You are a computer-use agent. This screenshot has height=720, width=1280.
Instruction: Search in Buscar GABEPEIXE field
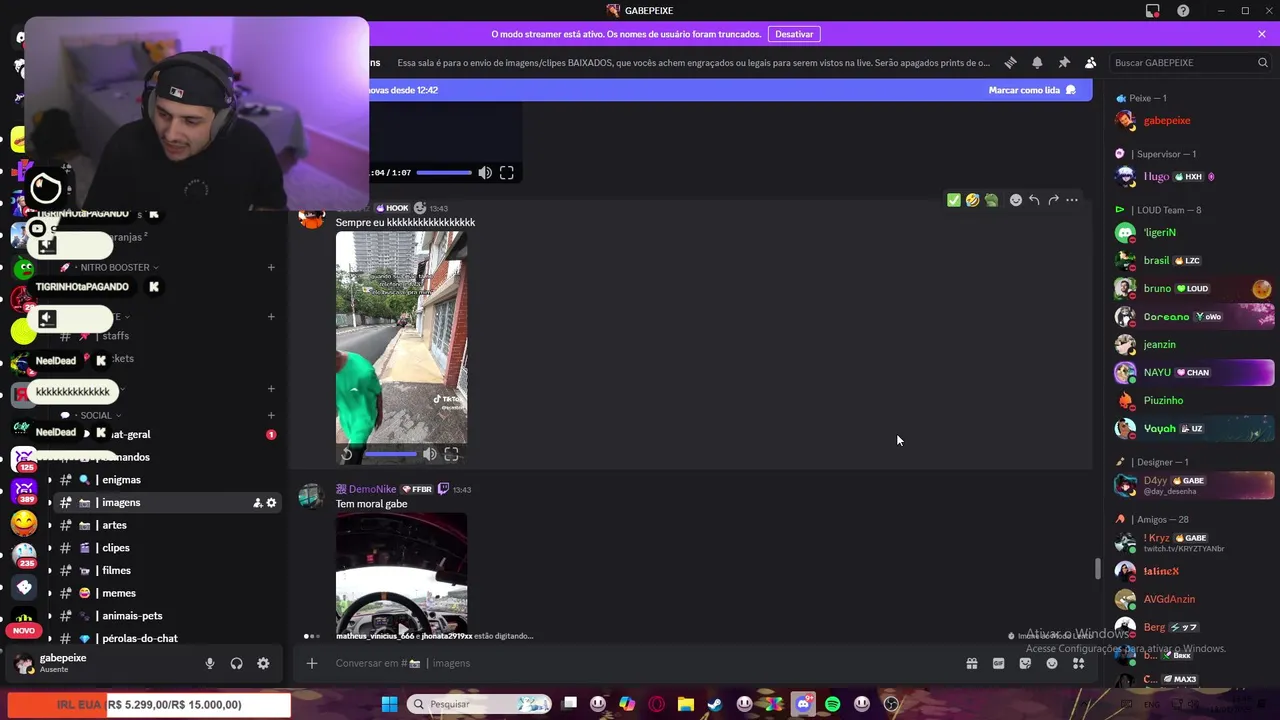[1190, 62]
